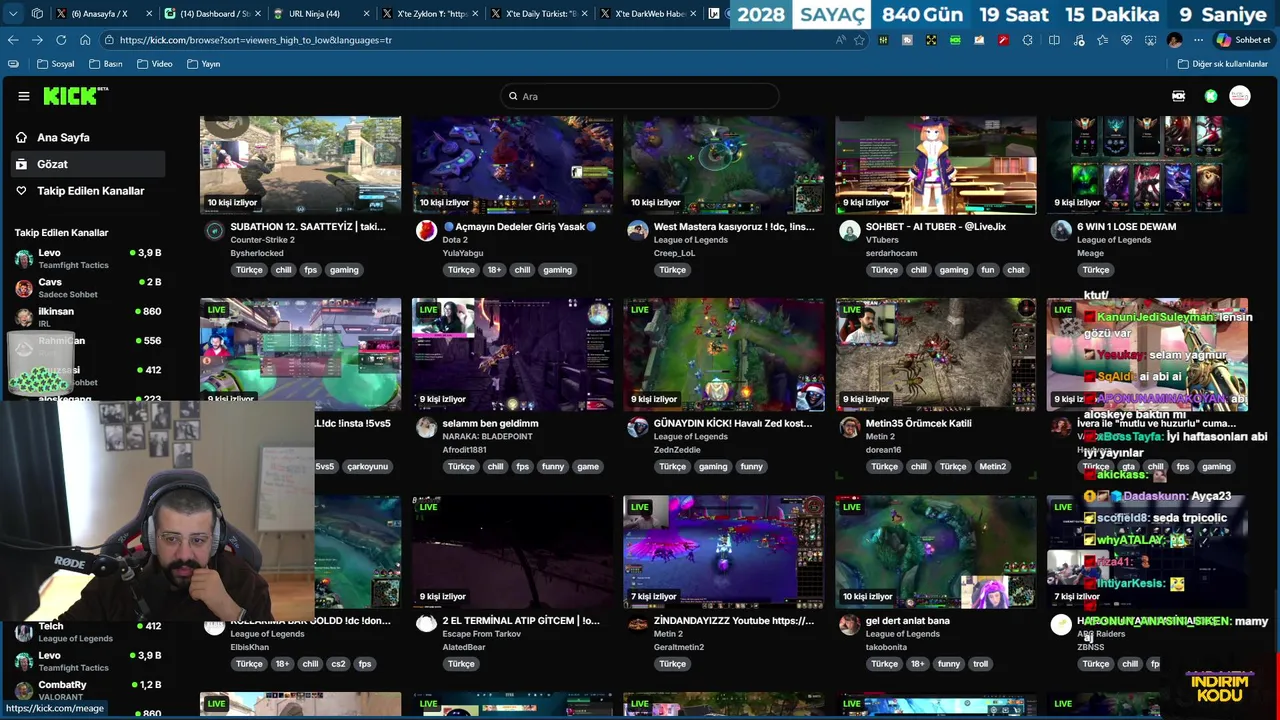Click the browser forward arrow
The width and height of the screenshot is (1280, 720).
coord(37,40)
